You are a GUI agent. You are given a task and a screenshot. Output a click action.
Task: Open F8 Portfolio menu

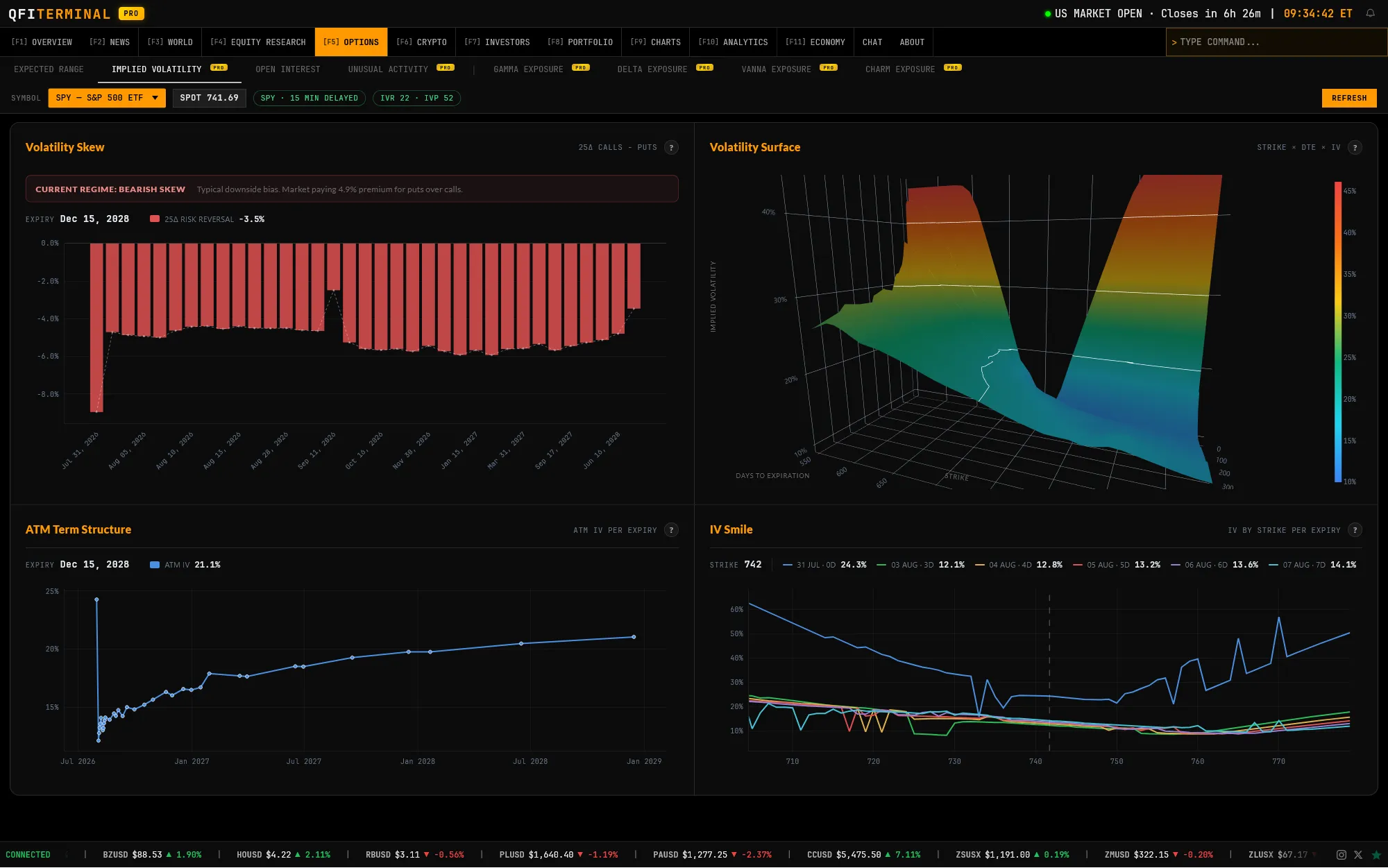click(580, 42)
